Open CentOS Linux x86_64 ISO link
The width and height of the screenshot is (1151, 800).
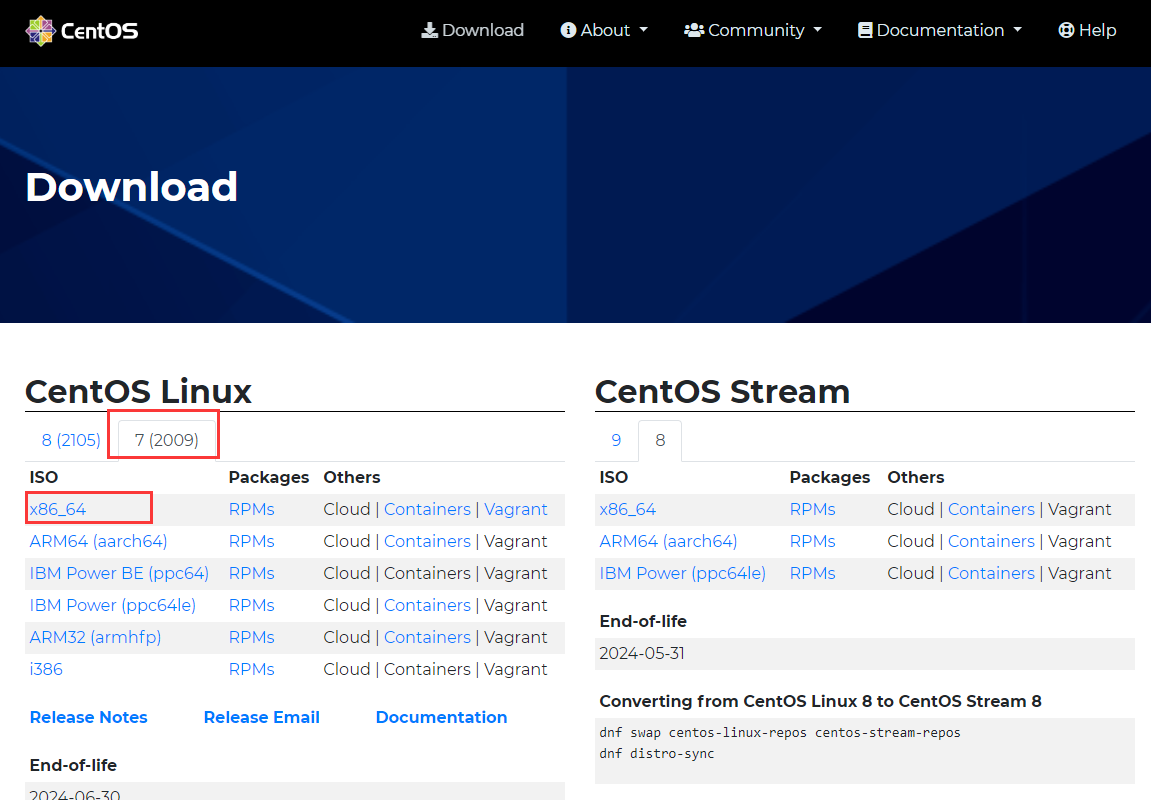[x=58, y=509]
